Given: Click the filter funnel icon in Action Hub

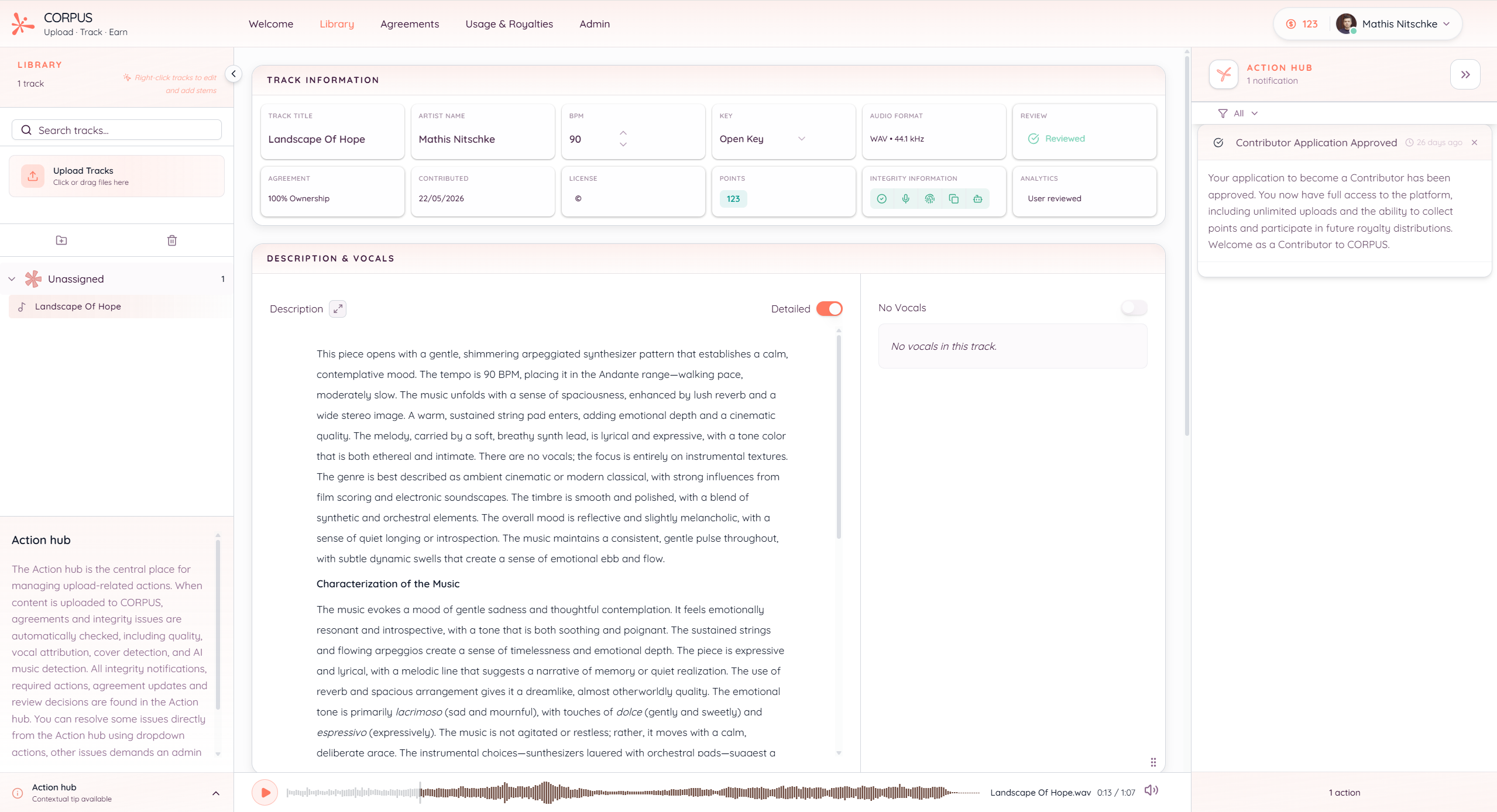Looking at the screenshot, I should (1223, 113).
